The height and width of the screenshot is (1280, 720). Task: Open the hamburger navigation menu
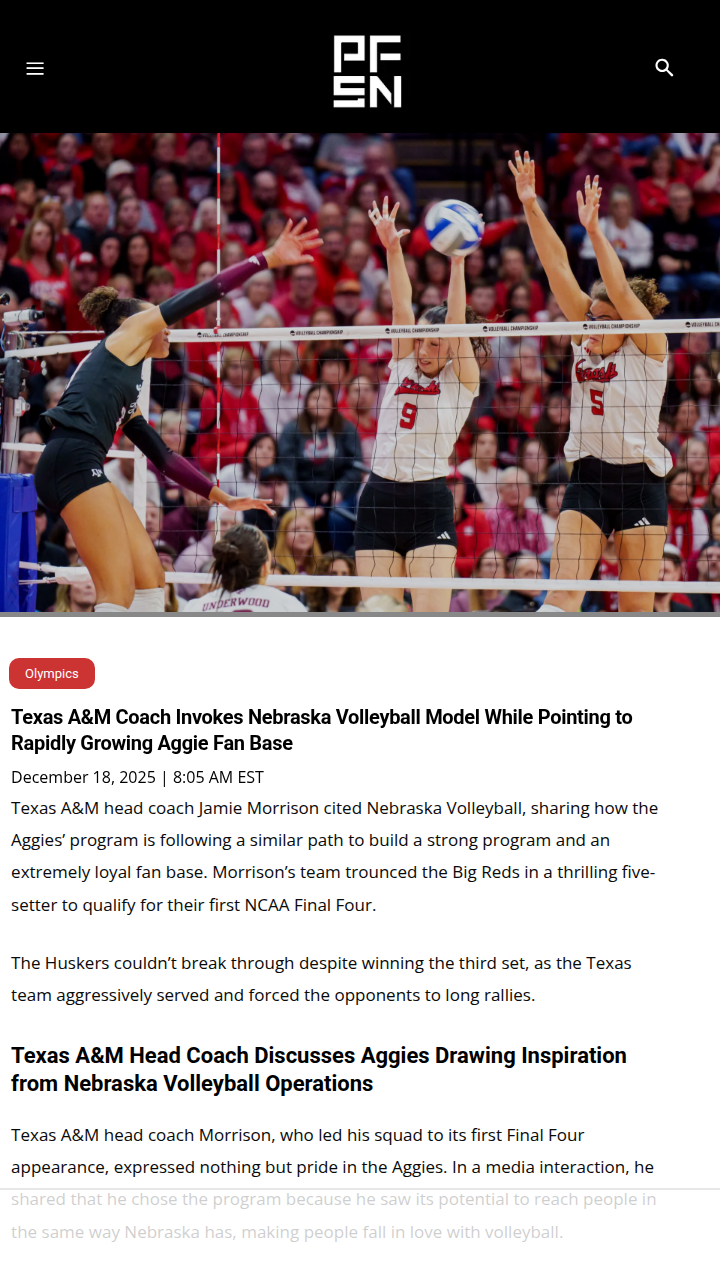[x=35, y=68]
